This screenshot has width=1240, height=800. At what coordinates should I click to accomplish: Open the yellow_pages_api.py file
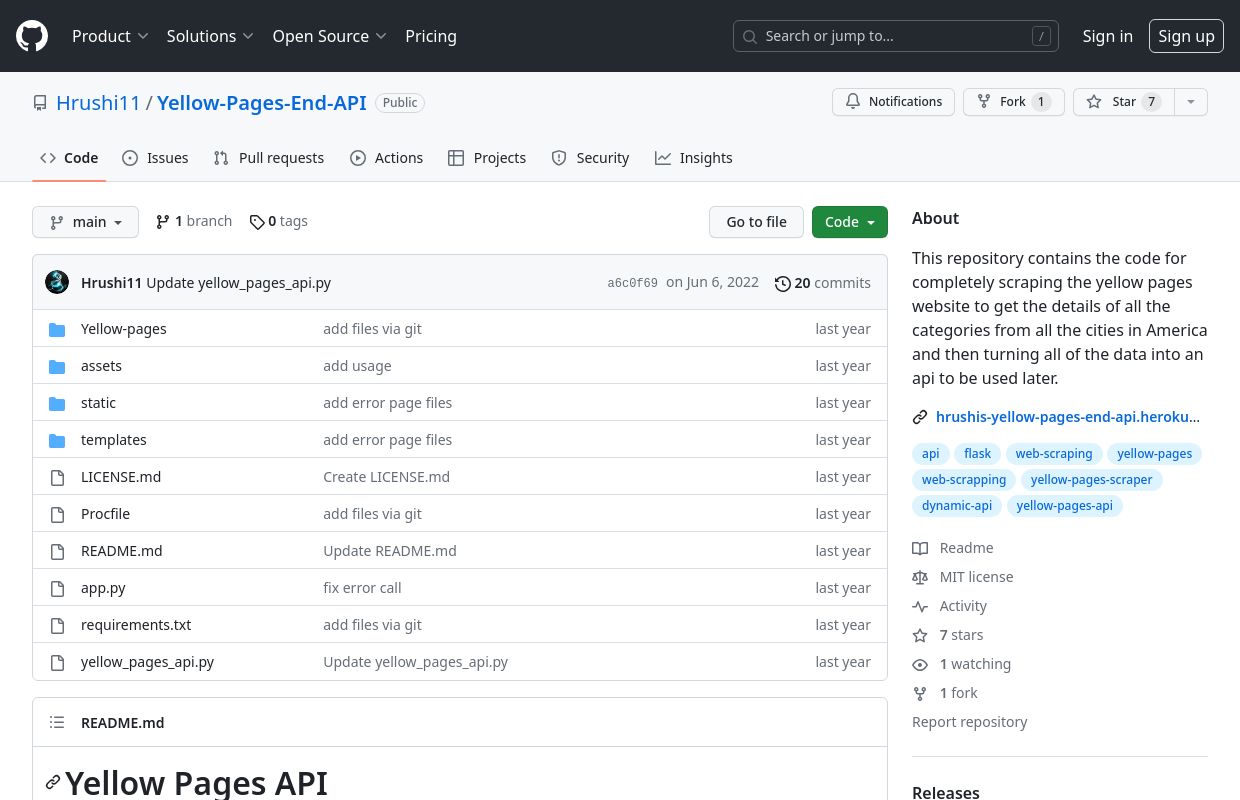147,662
